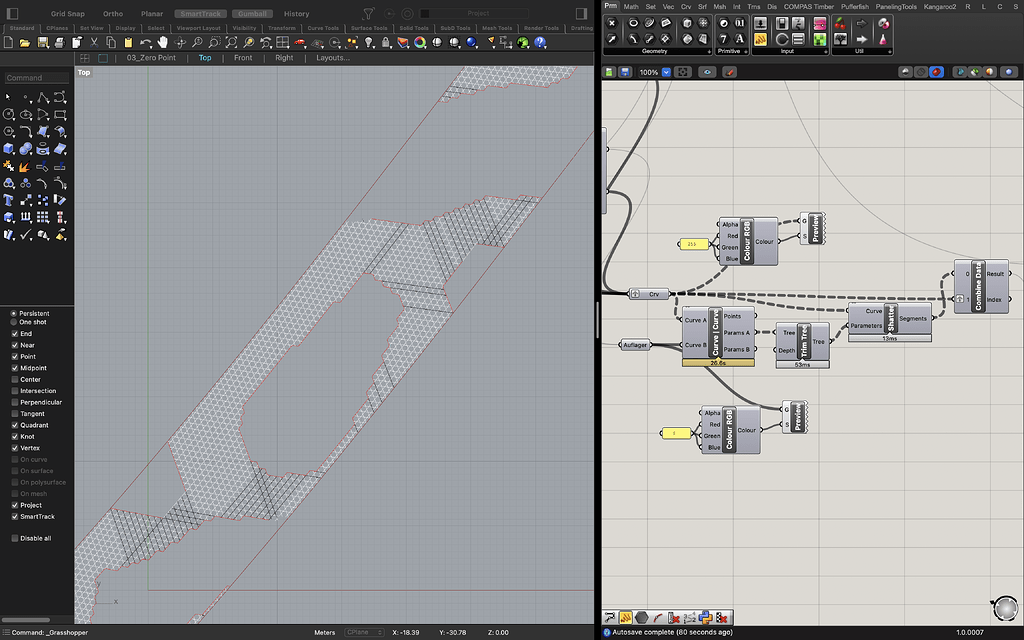Click Grasshopper zoom extents icon

pos(683,72)
